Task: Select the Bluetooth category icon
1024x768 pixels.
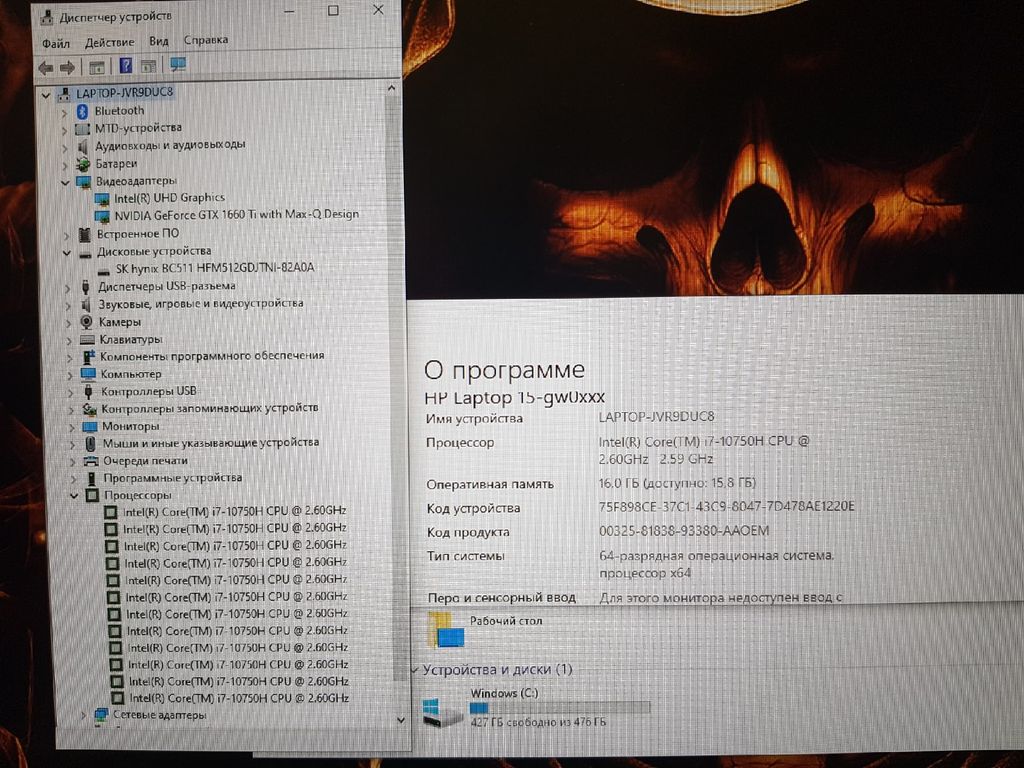Action: tap(82, 111)
